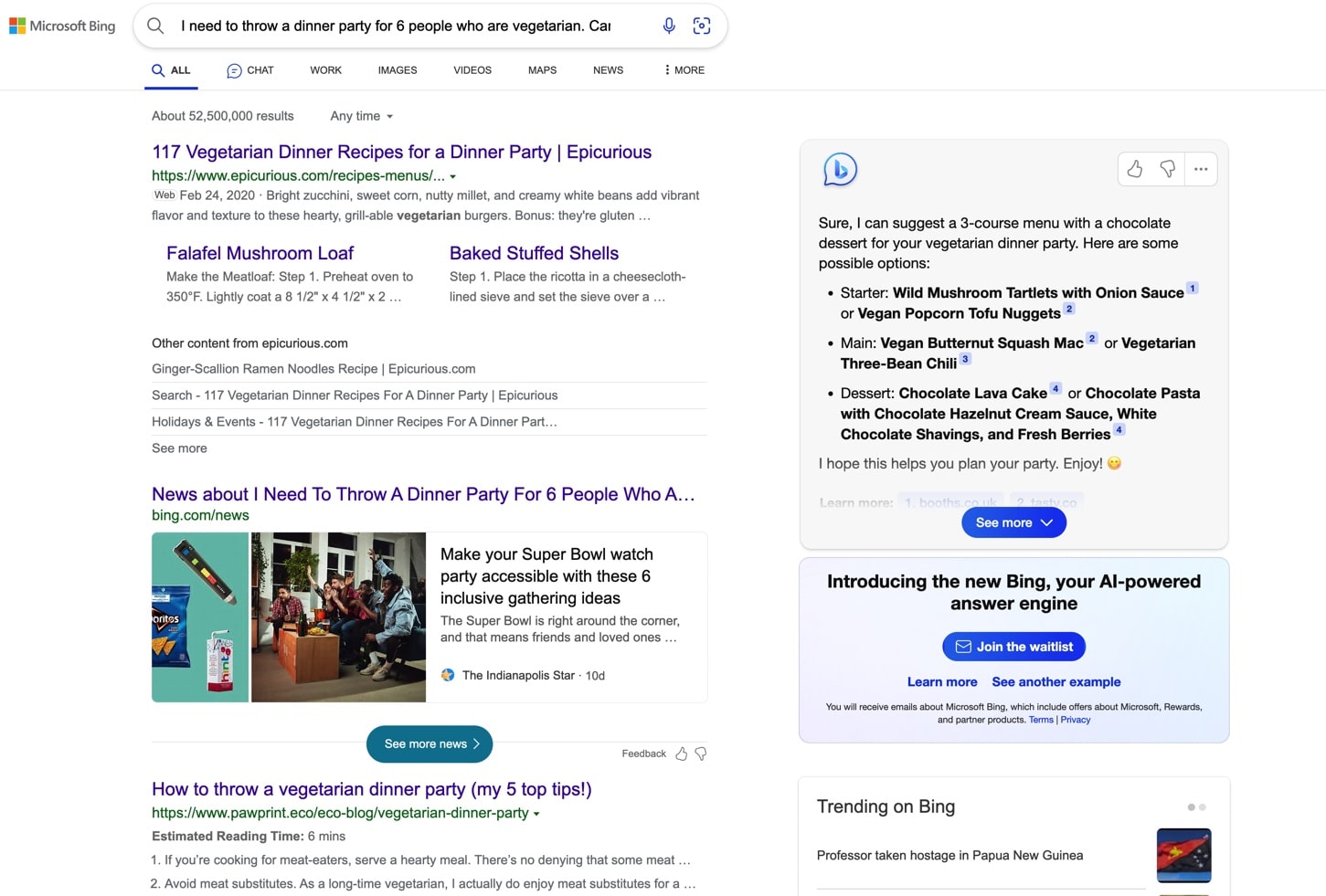Open Professor taken hostage trending story
The width and height of the screenshot is (1326, 896).
pyautogui.click(x=949, y=856)
